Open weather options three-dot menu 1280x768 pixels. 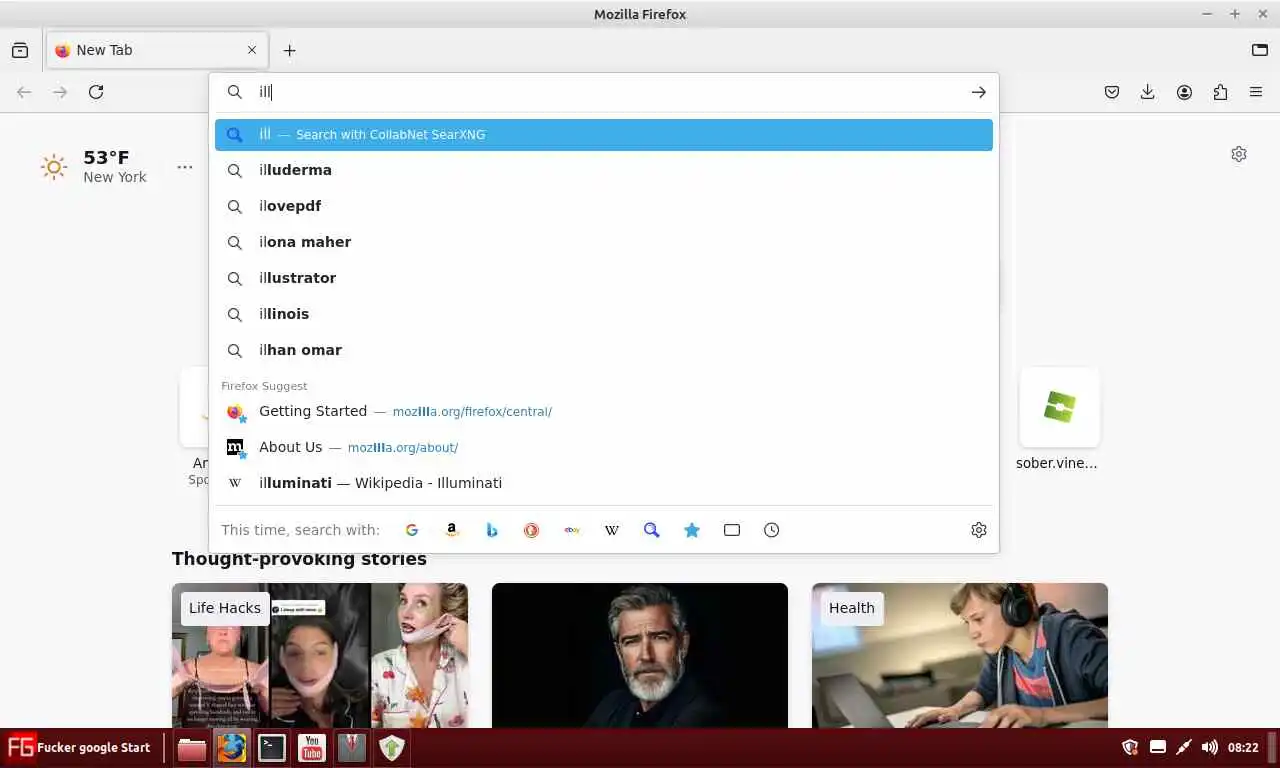click(185, 167)
